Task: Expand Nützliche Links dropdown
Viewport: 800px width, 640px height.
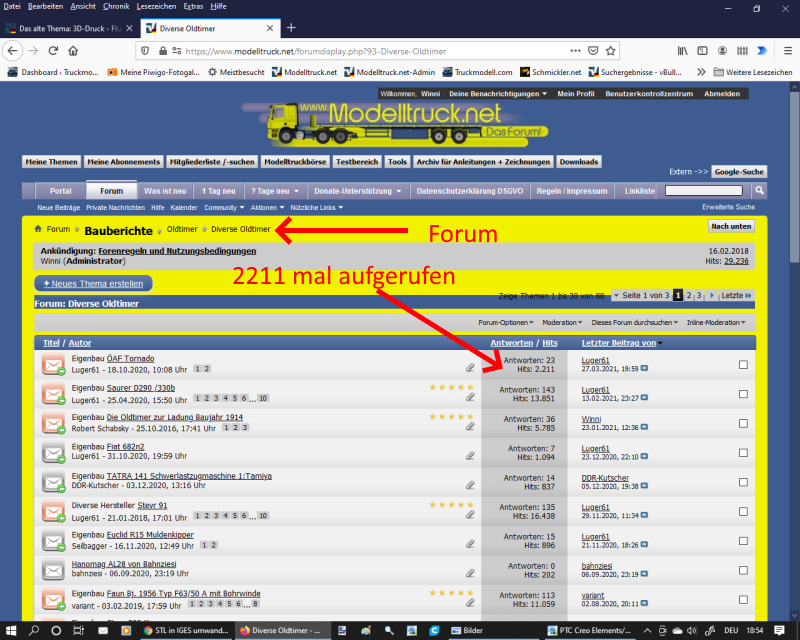Action: coord(316,208)
